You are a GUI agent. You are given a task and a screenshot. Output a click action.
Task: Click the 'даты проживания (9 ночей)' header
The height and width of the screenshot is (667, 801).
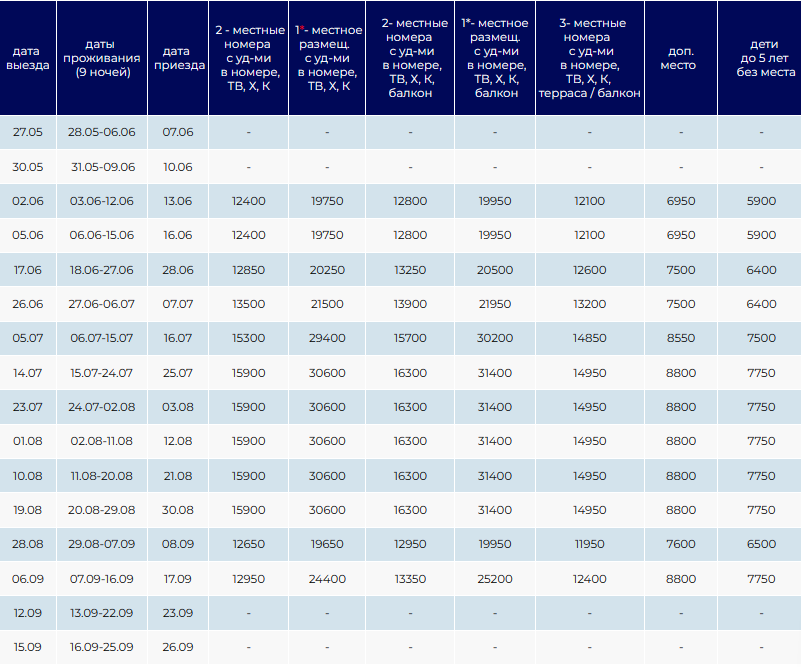[102, 58]
